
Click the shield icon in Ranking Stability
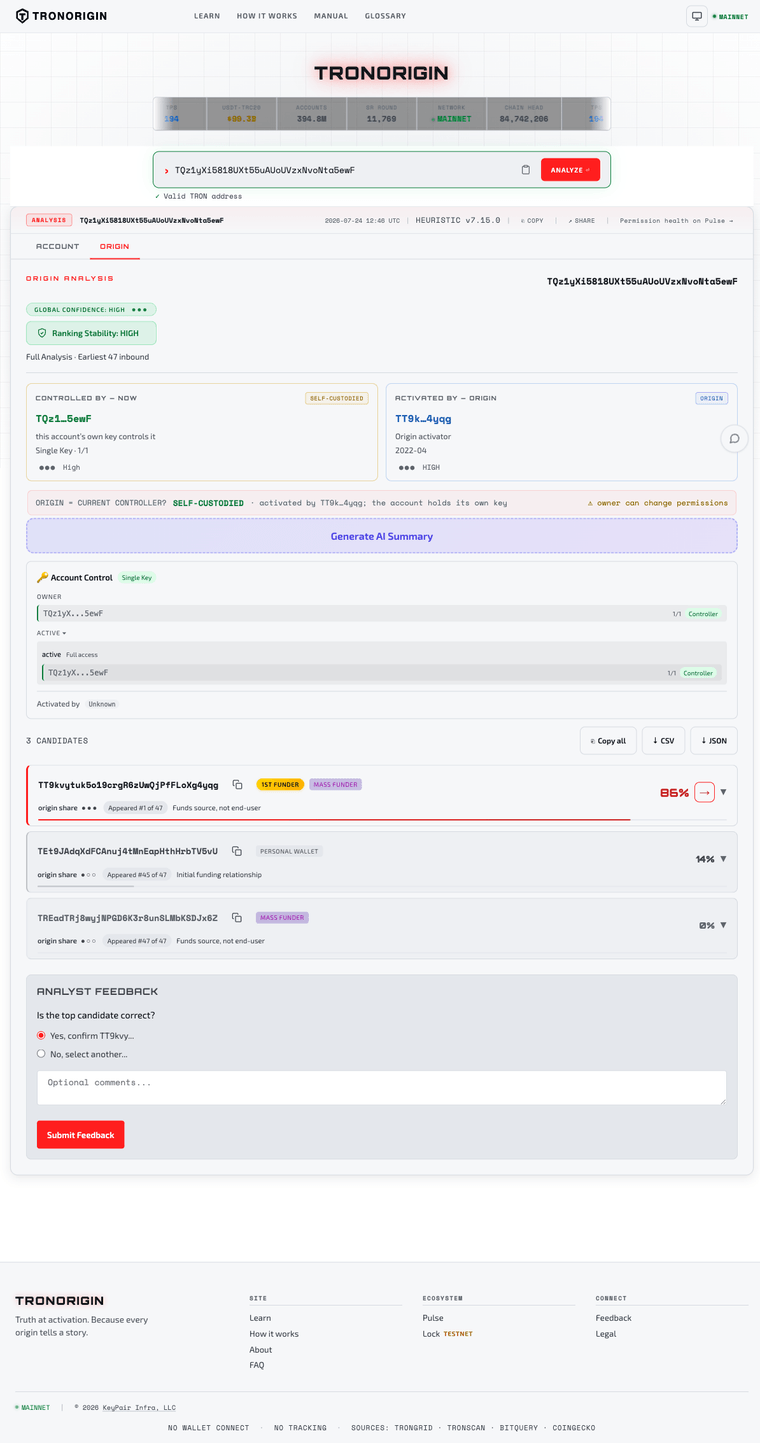42,333
